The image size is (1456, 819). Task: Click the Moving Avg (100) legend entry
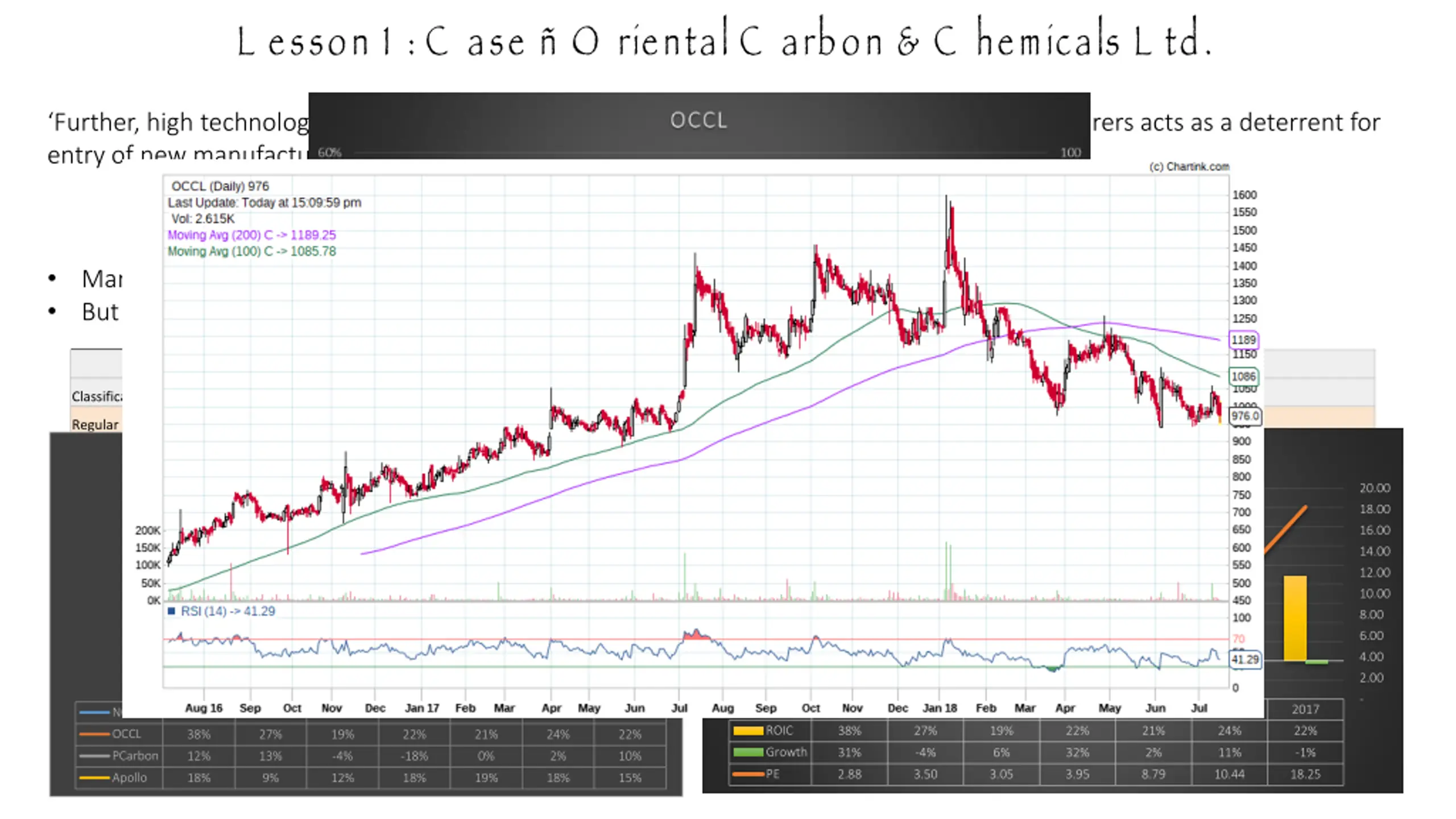point(251,251)
